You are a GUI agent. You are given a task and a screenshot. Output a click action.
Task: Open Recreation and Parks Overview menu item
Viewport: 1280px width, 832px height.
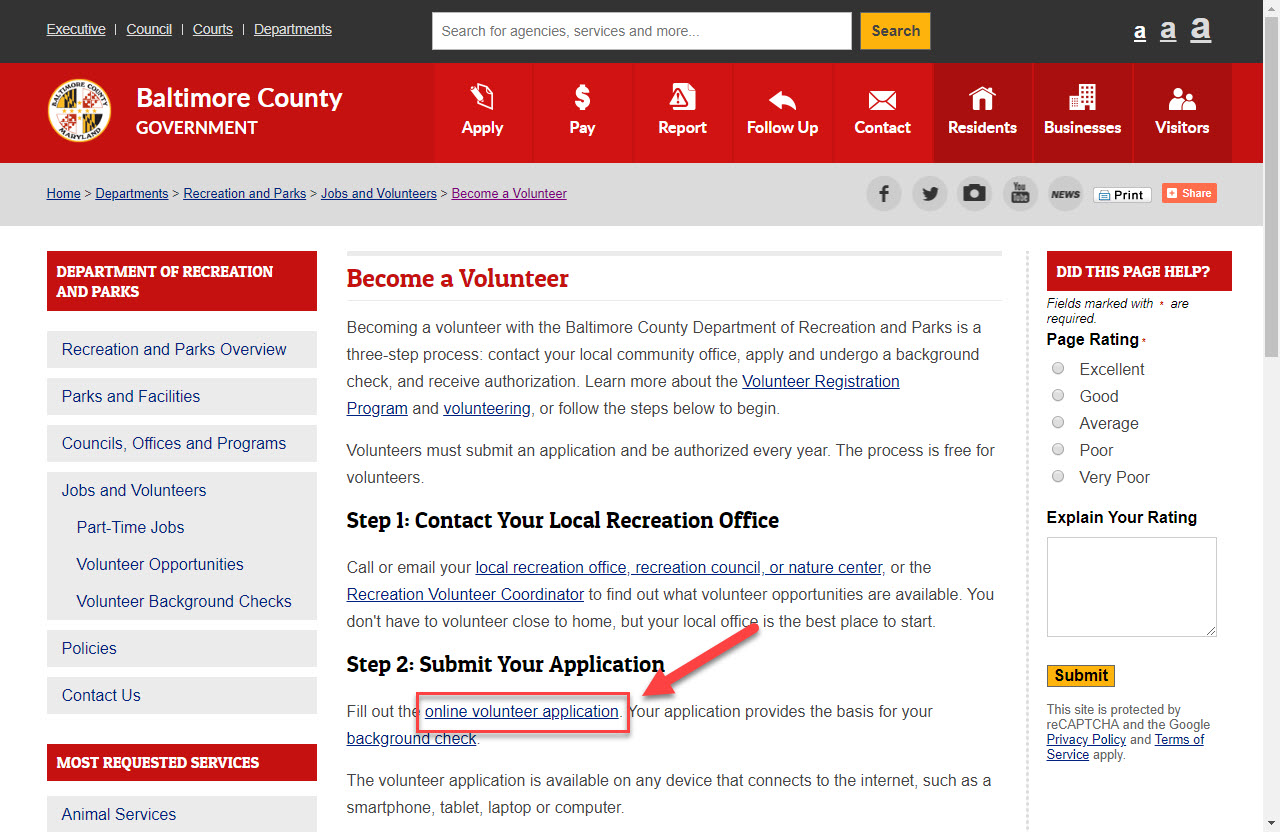pyautogui.click(x=182, y=349)
